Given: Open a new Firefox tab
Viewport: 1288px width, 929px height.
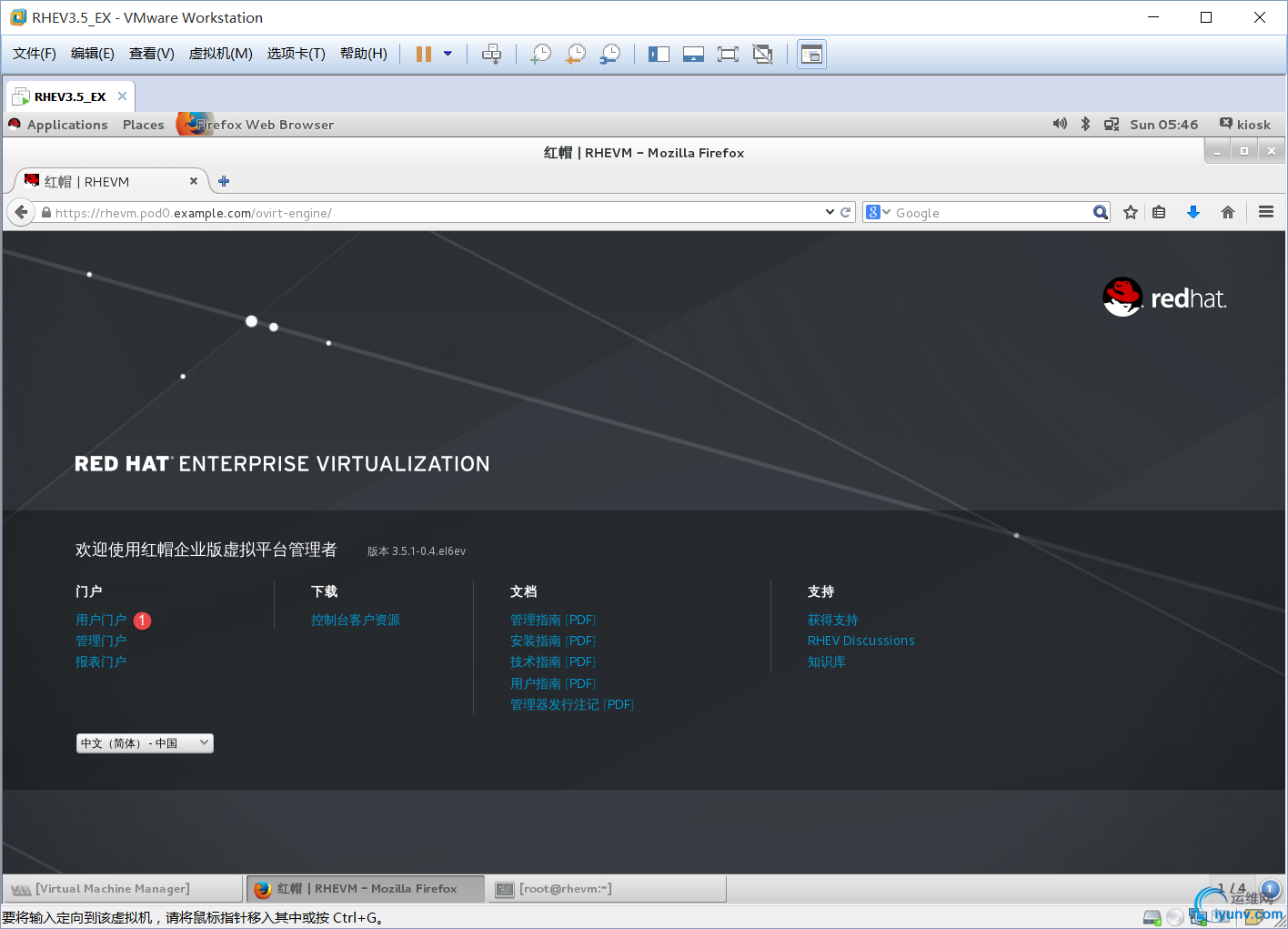Looking at the screenshot, I should (224, 181).
